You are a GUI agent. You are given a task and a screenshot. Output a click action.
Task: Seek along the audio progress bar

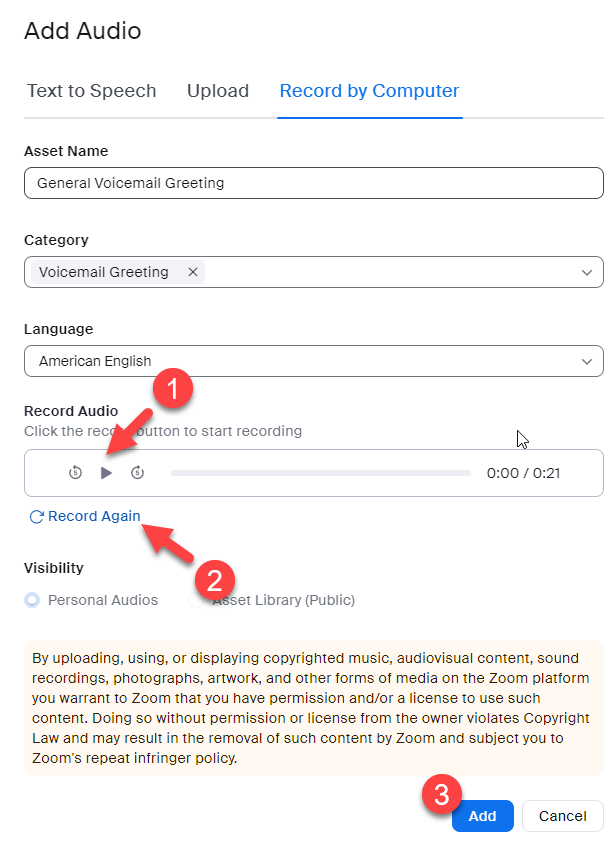coord(320,473)
